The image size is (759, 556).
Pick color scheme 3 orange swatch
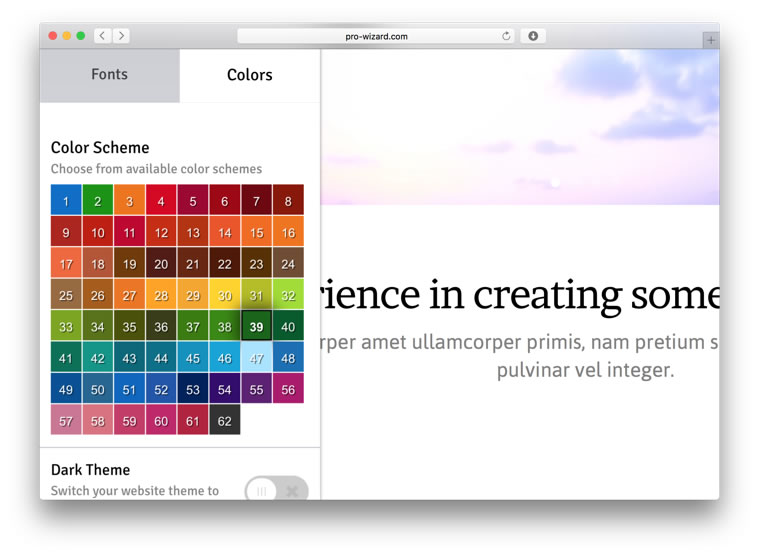pos(129,200)
